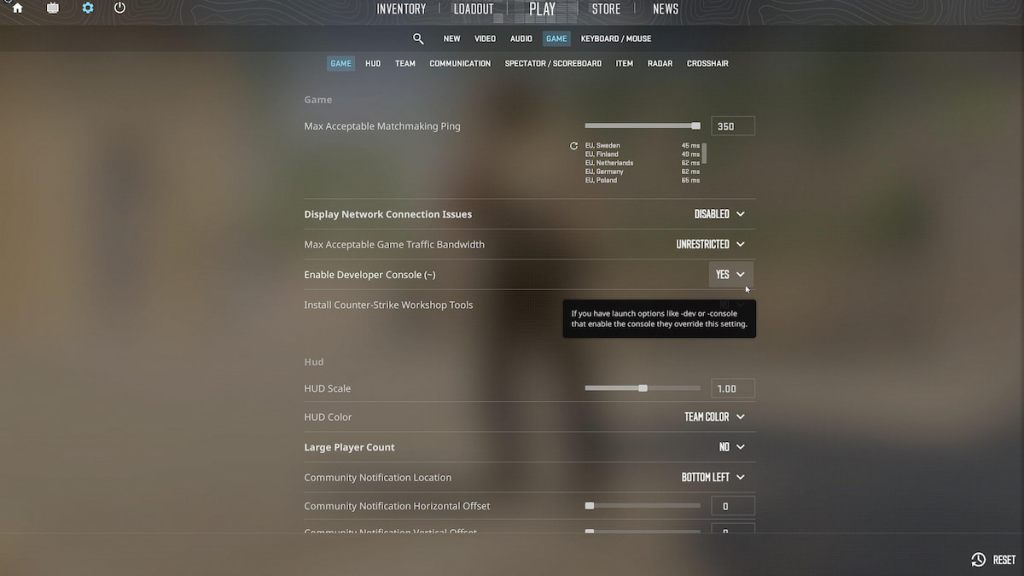Expand the Large Player Count dropdown
The image size is (1024, 576).
pyautogui.click(x=731, y=447)
